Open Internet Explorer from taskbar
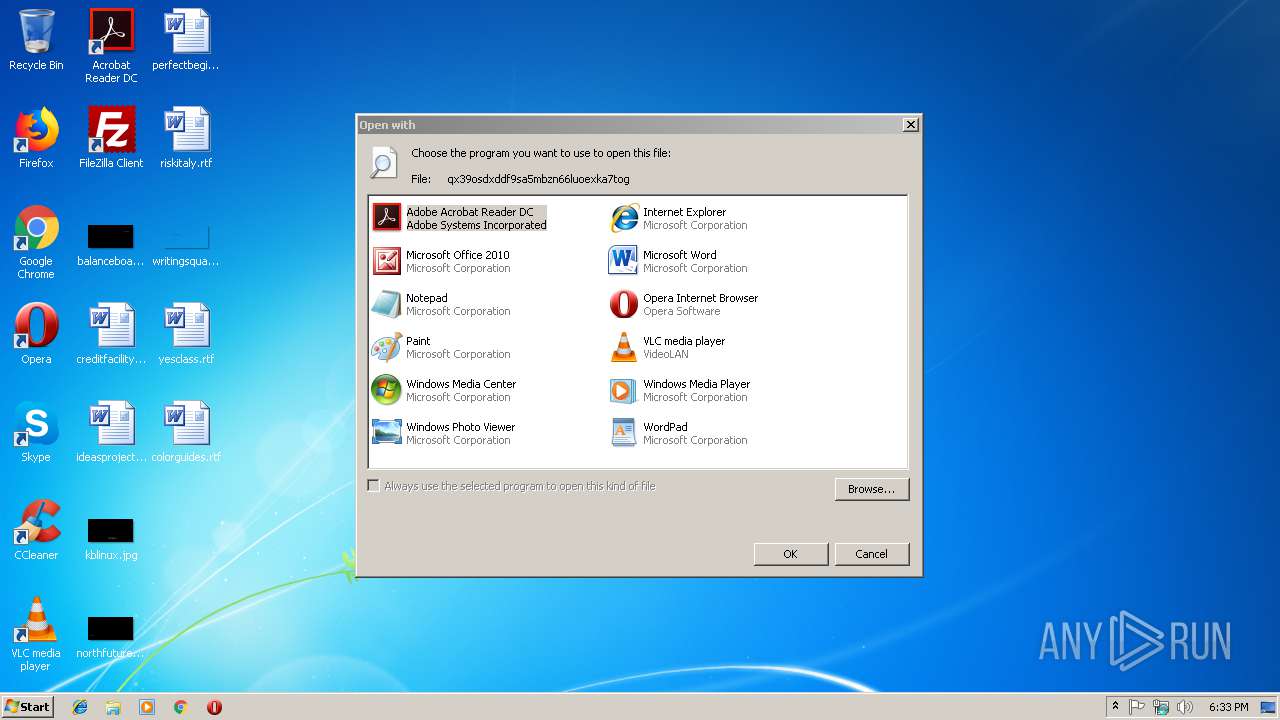Screen dimensions: 1280x720 pyautogui.click(x=80, y=707)
